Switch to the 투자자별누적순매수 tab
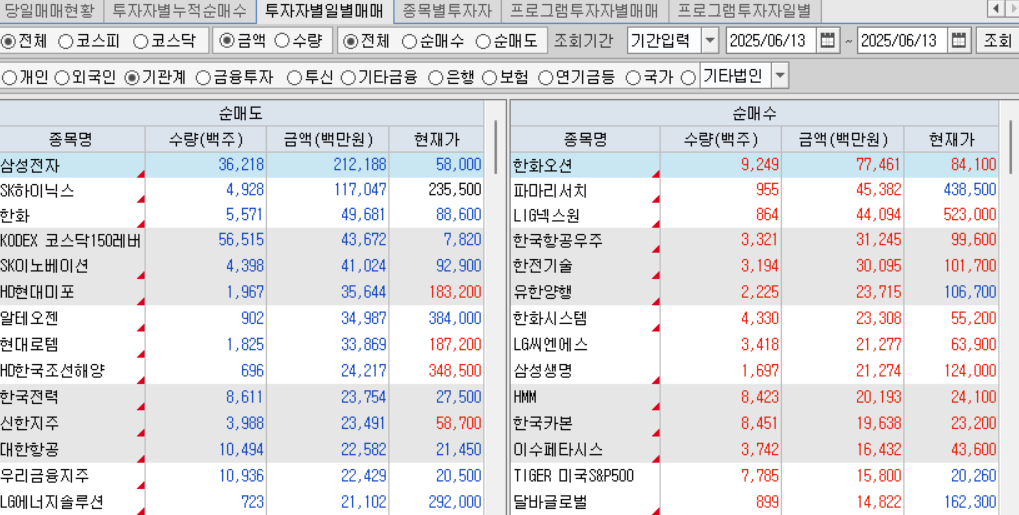 179,10
